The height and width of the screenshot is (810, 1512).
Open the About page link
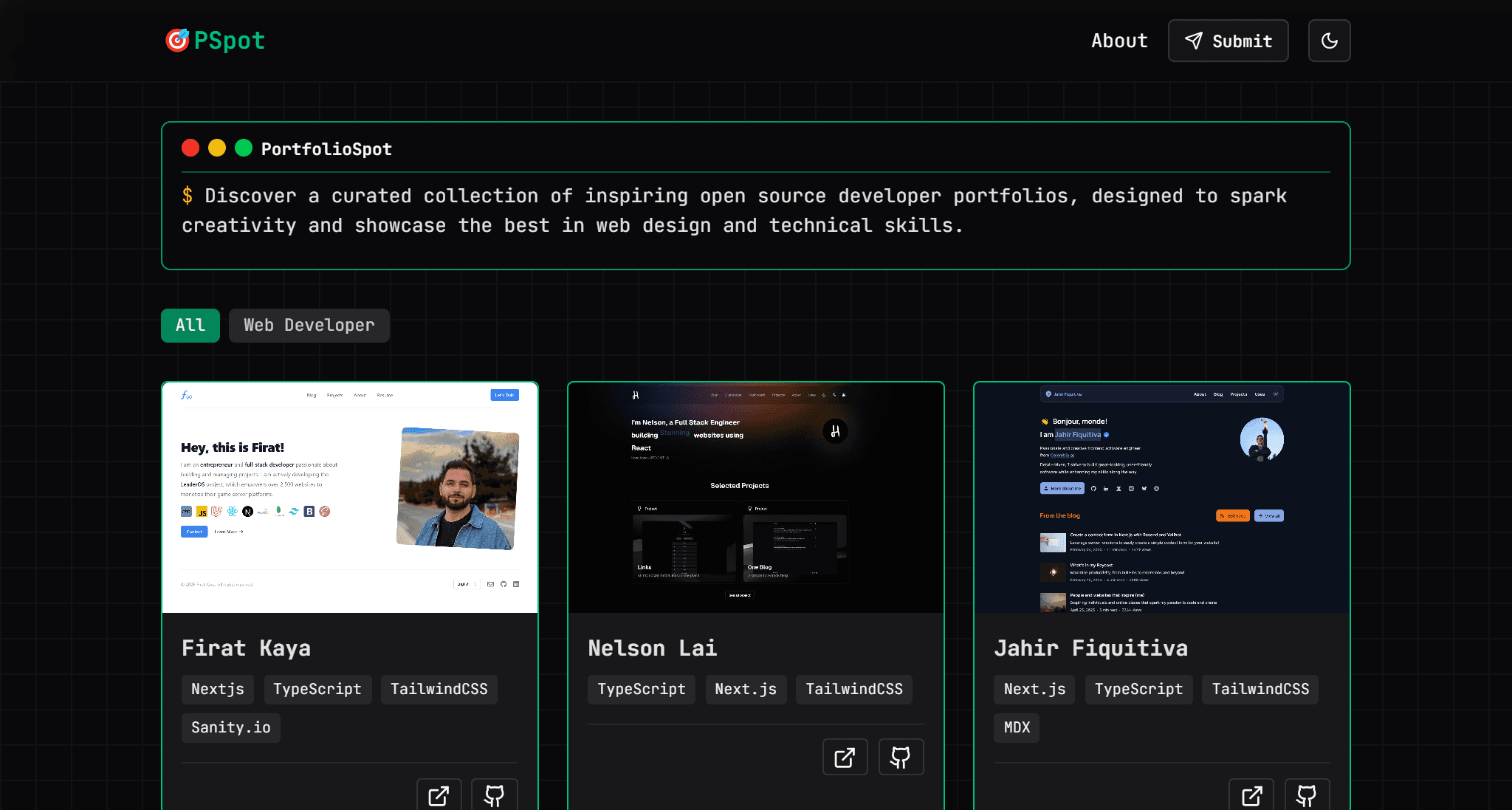click(1119, 41)
